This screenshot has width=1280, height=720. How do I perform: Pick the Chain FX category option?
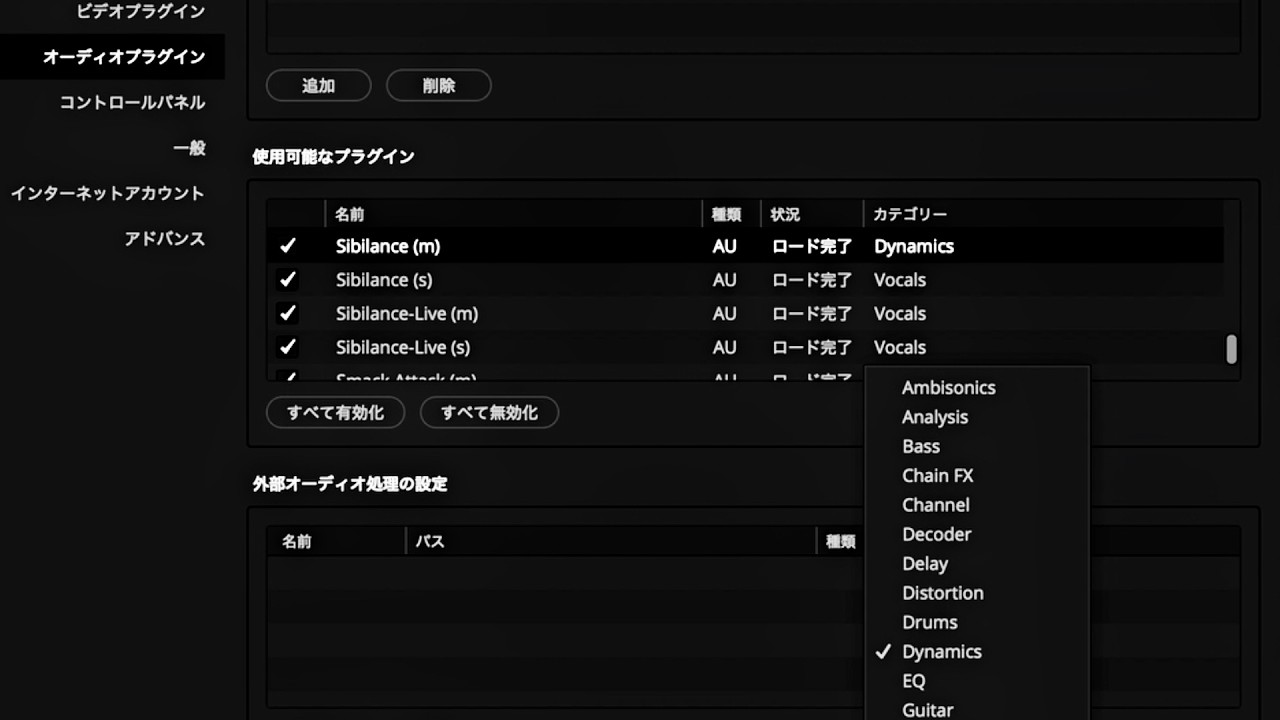[x=937, y=476]
